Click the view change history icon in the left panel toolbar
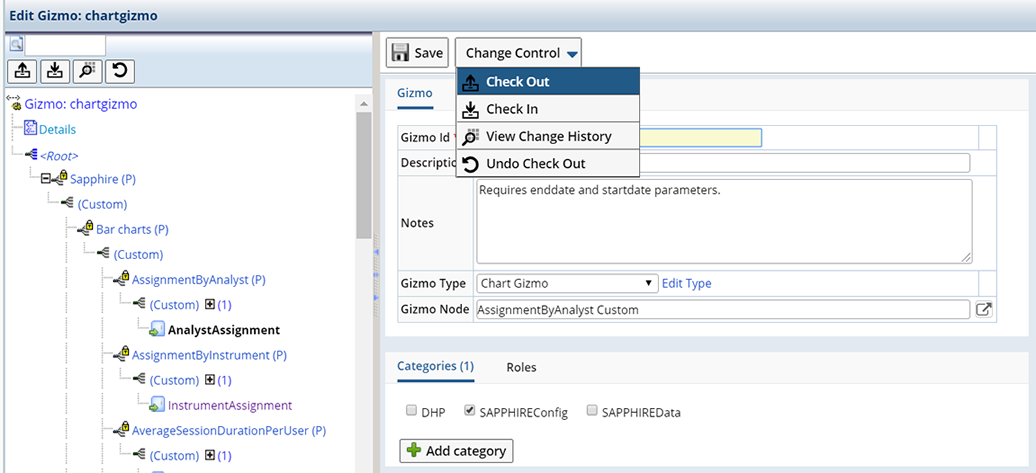Image resolution: width=1036 pixels, height=473 pixels. pos(87,71)
